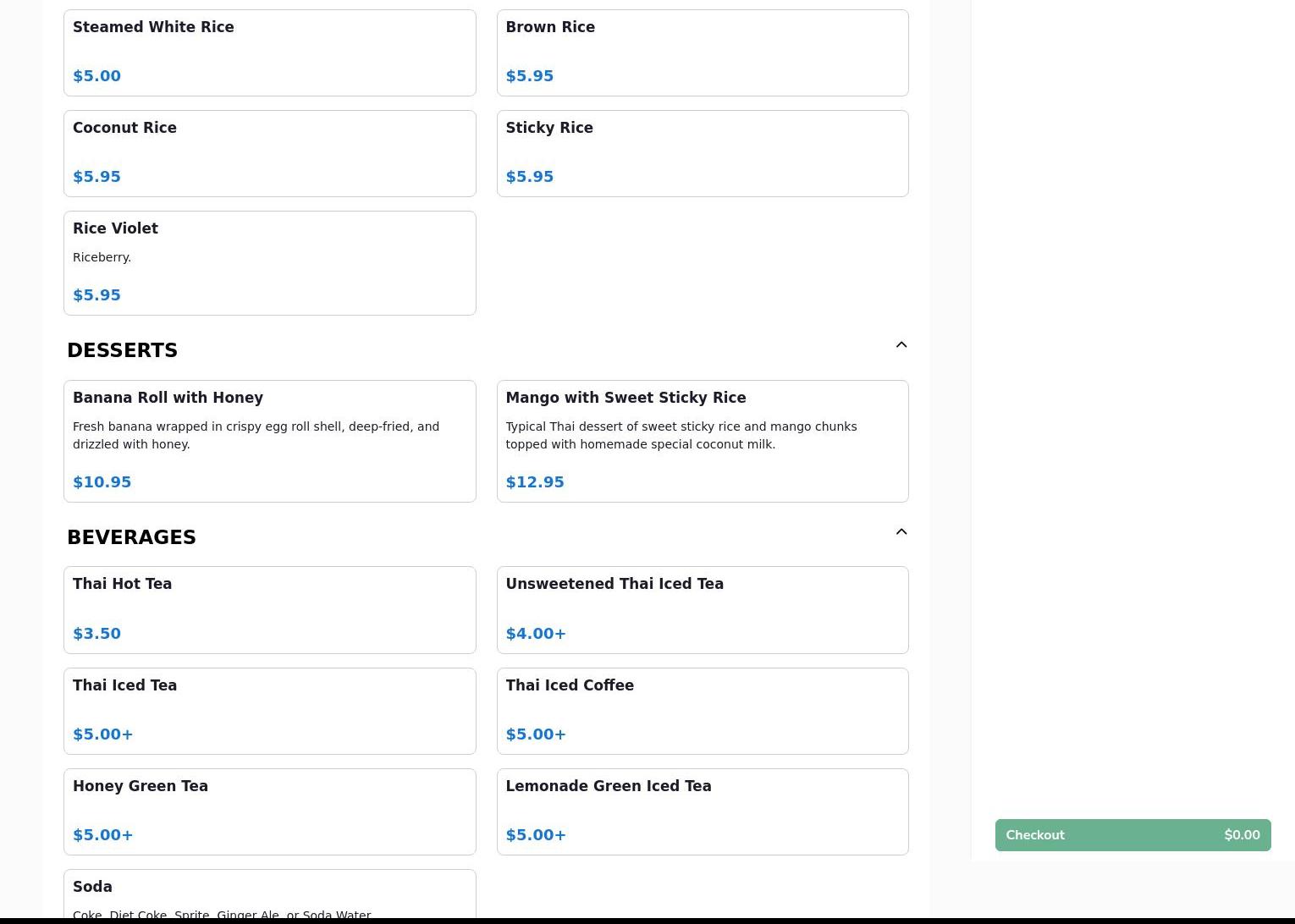Select Steamed White Rice item
This screenshot has width=1295, height=924.
coord(269,52)
